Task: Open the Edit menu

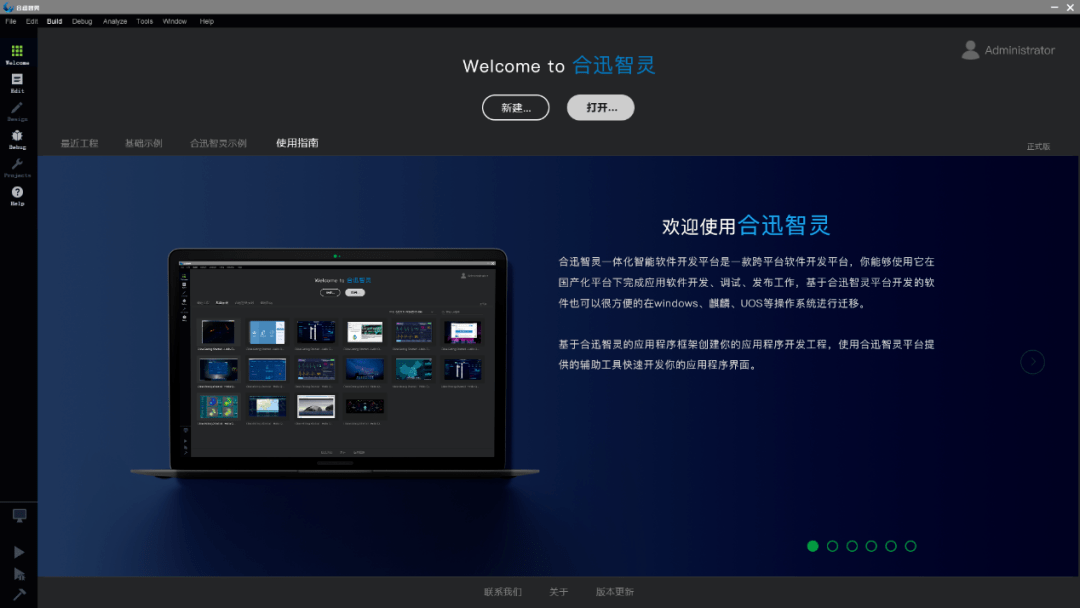Action: [x=32, y=21]
